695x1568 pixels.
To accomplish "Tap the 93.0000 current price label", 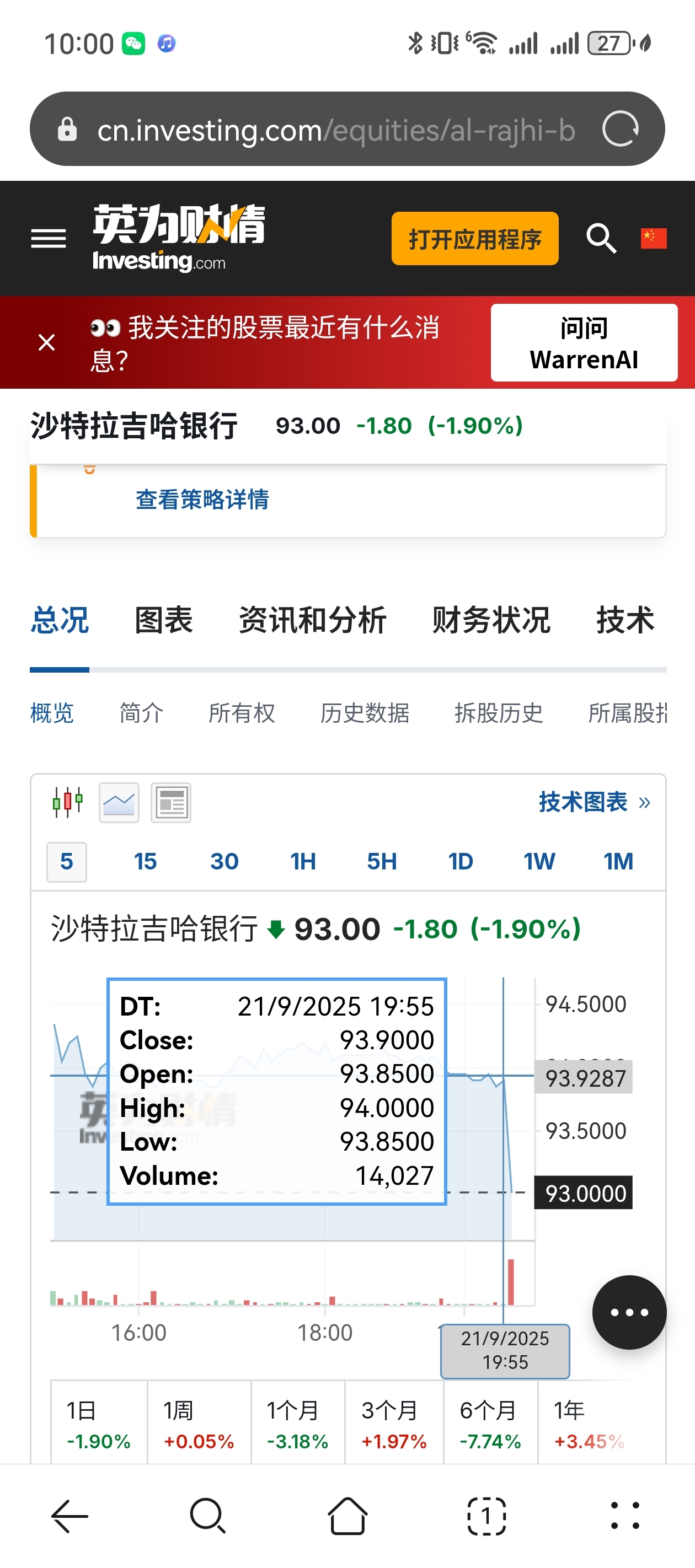I will coord(584,1193).
